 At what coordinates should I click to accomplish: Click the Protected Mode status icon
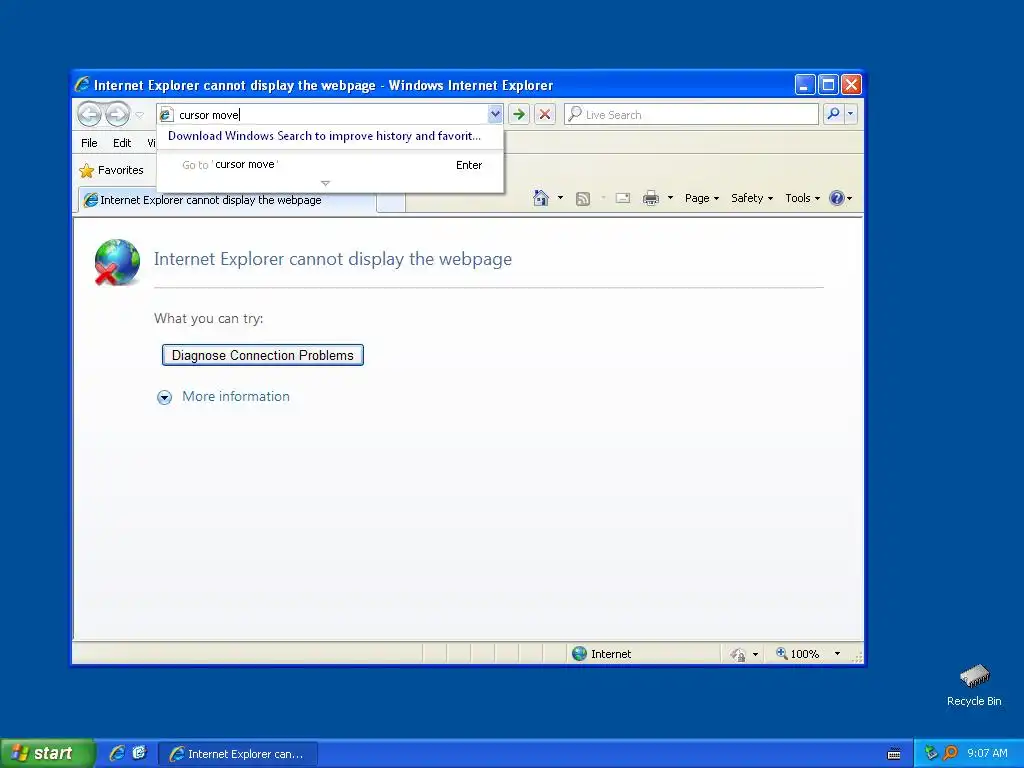pos(738,654)
